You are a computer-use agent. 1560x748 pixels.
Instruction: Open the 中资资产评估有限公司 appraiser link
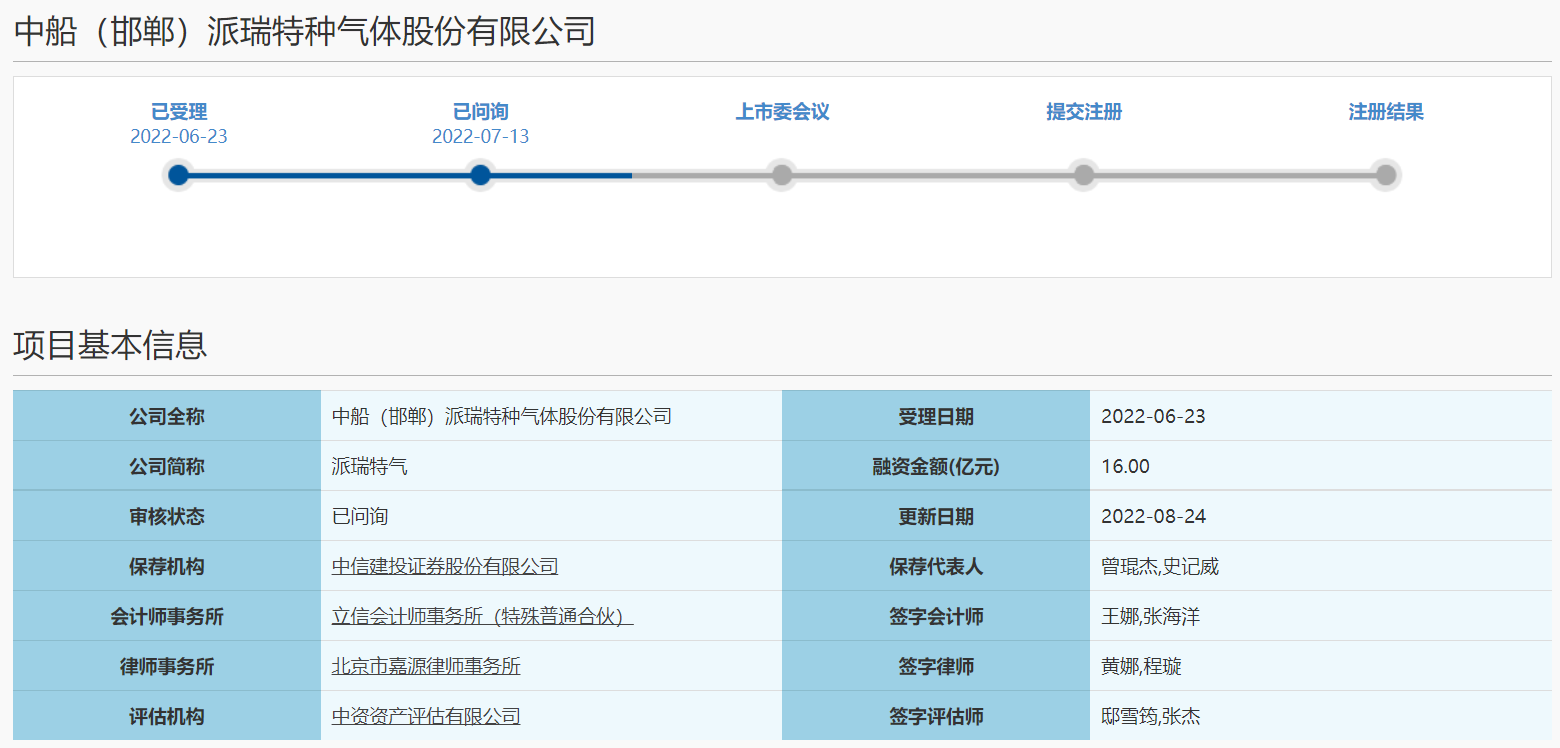tap(426, 717)
